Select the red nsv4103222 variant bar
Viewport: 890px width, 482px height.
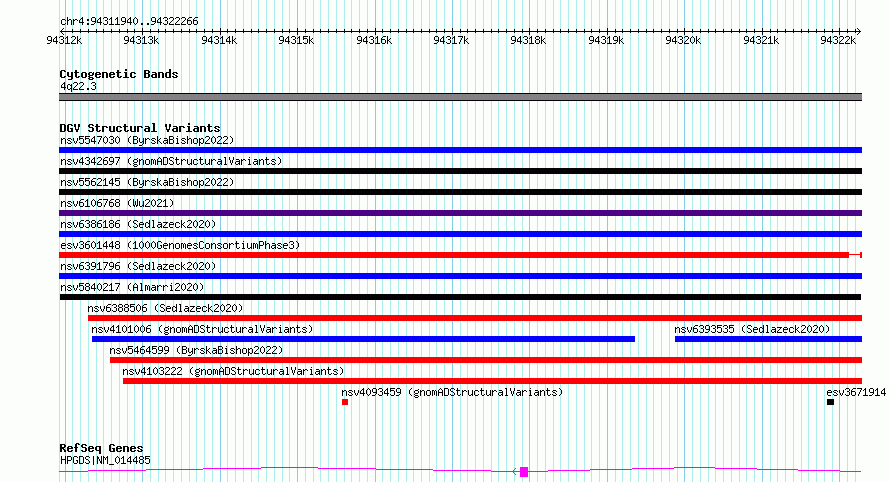click(493, 382)
